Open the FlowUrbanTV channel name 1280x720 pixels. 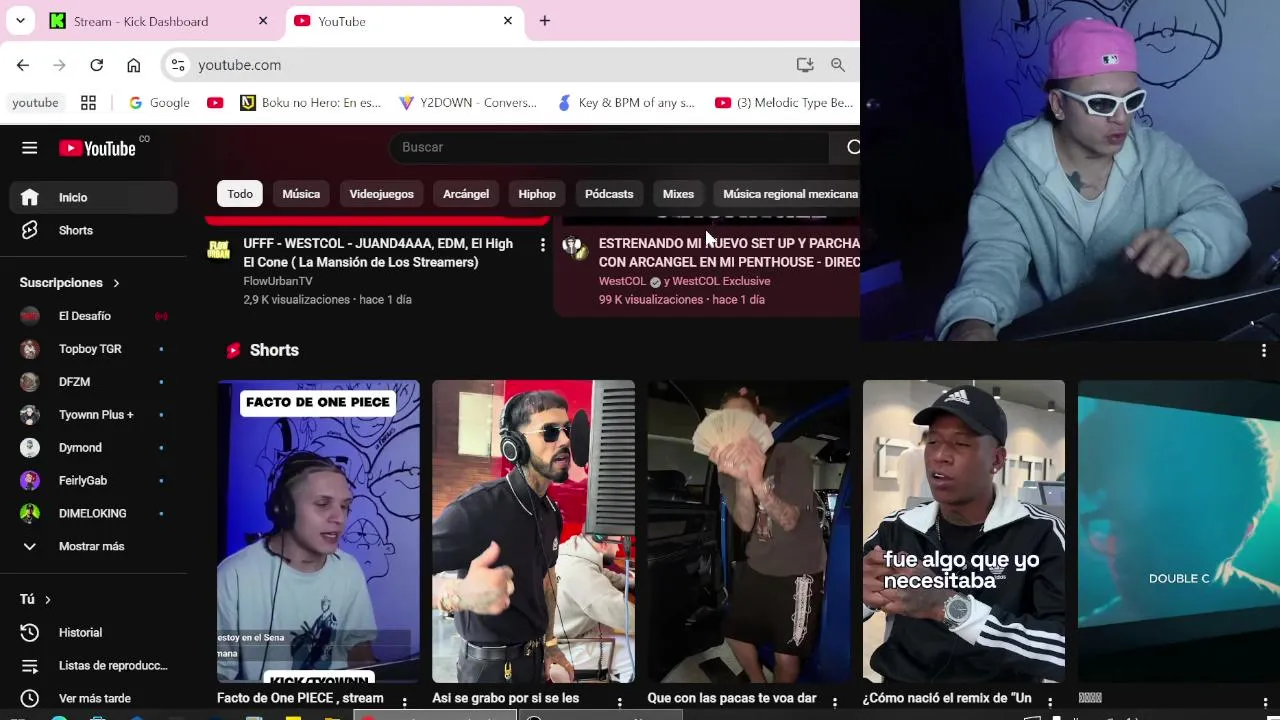[278, 281]
